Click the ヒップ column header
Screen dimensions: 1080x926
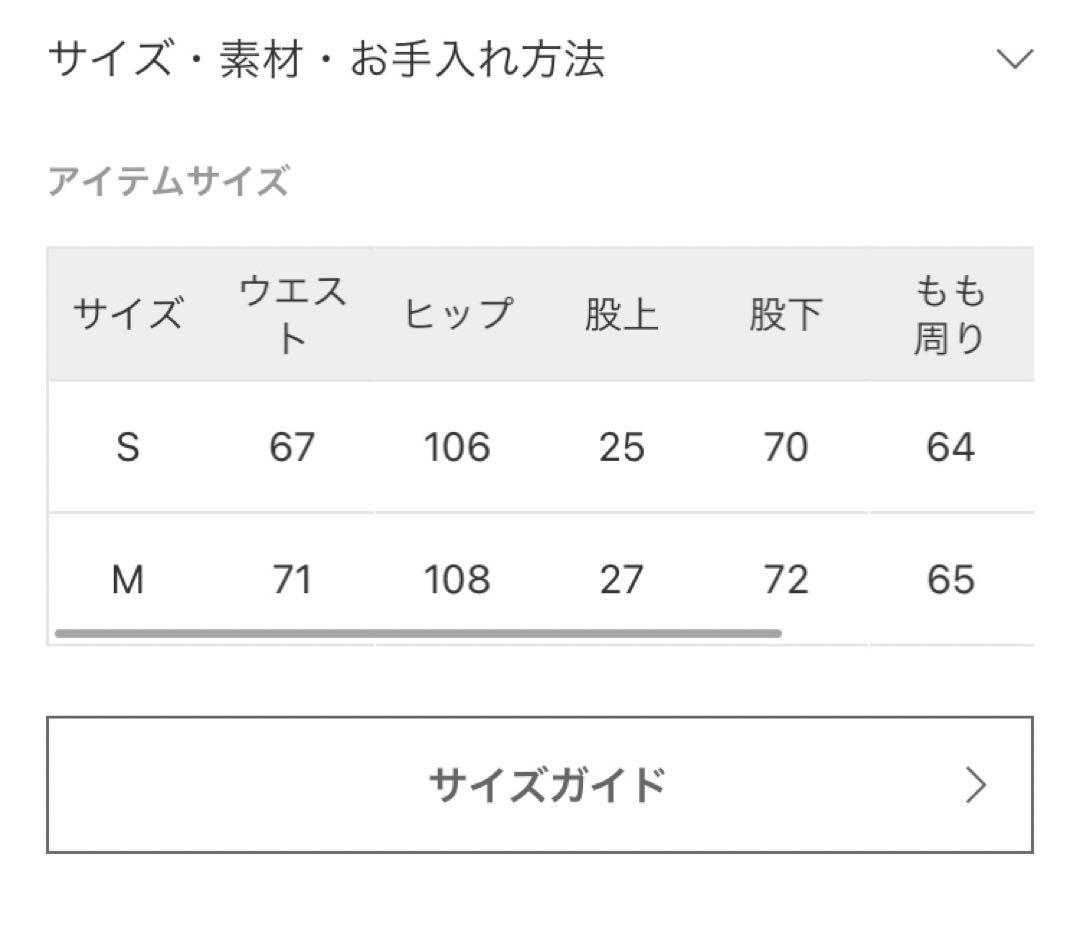point(458,313)
